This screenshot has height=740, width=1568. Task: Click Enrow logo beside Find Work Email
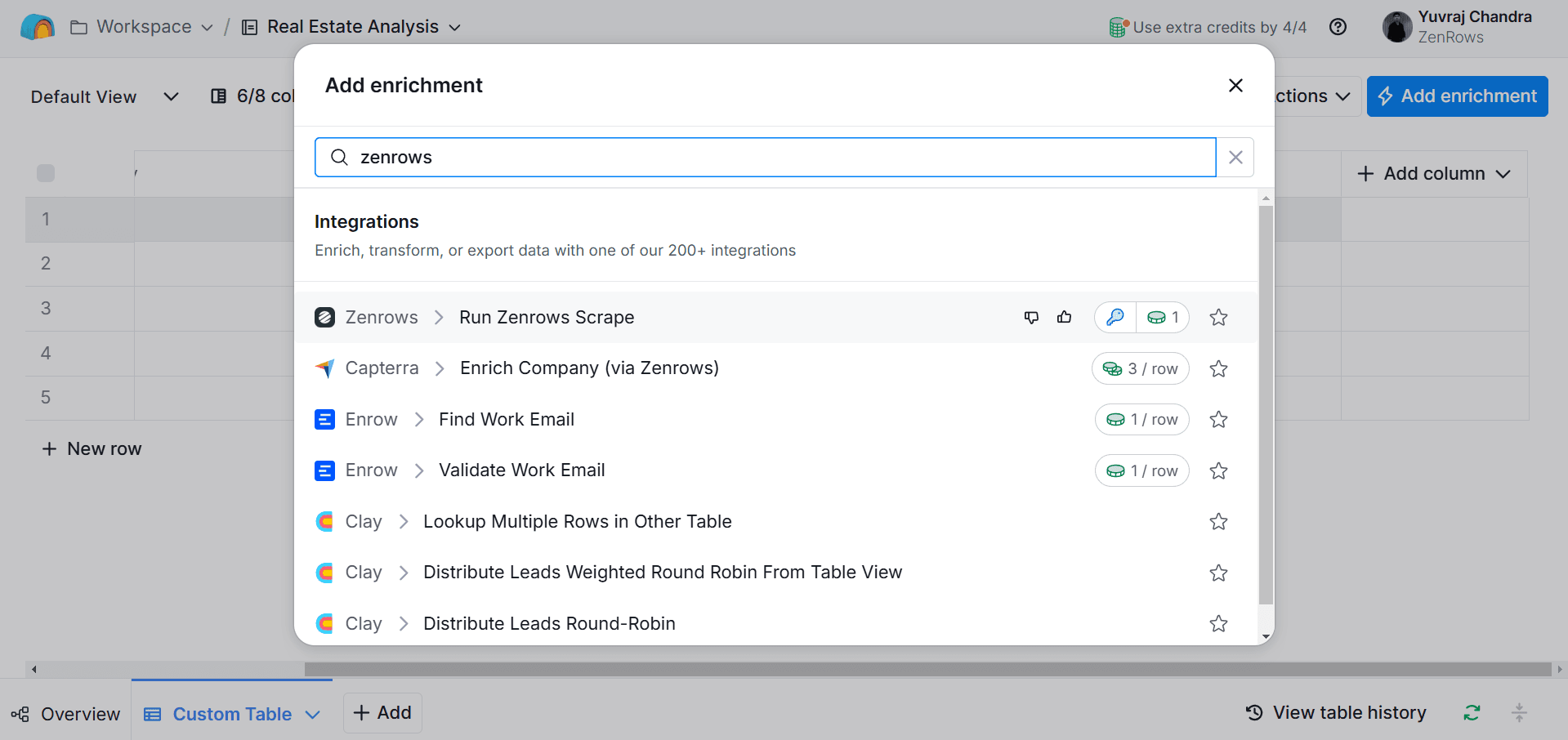click(x=324, y=419)
